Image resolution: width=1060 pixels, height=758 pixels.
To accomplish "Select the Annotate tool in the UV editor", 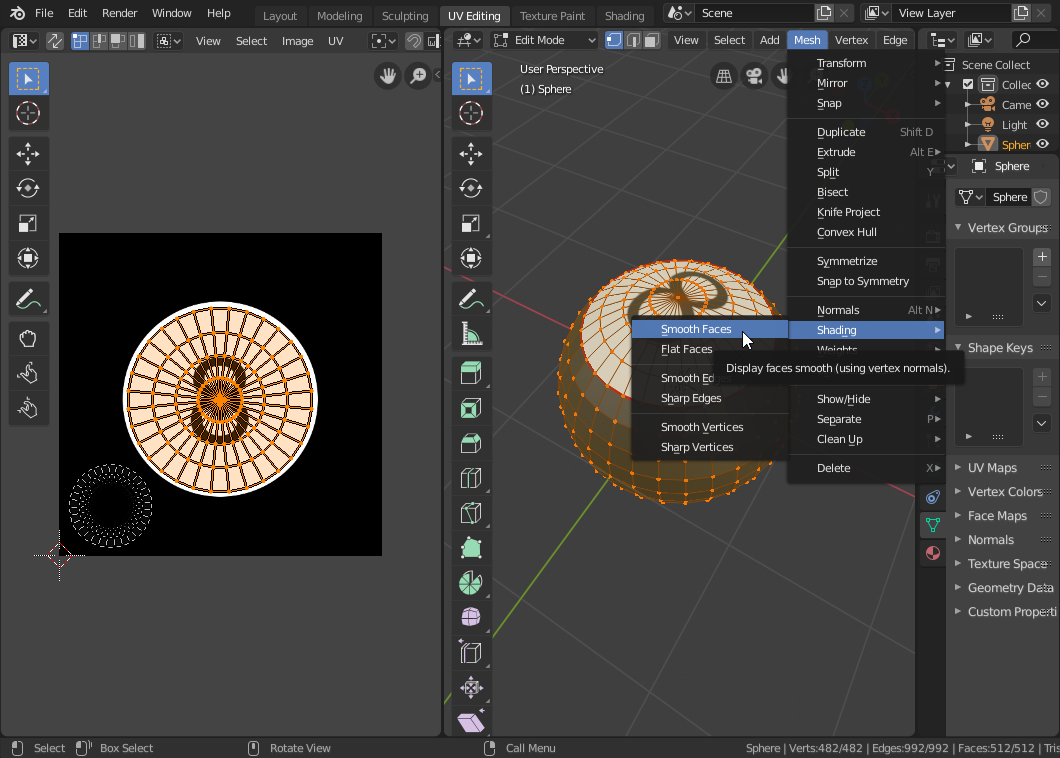I will pos(28,299).
